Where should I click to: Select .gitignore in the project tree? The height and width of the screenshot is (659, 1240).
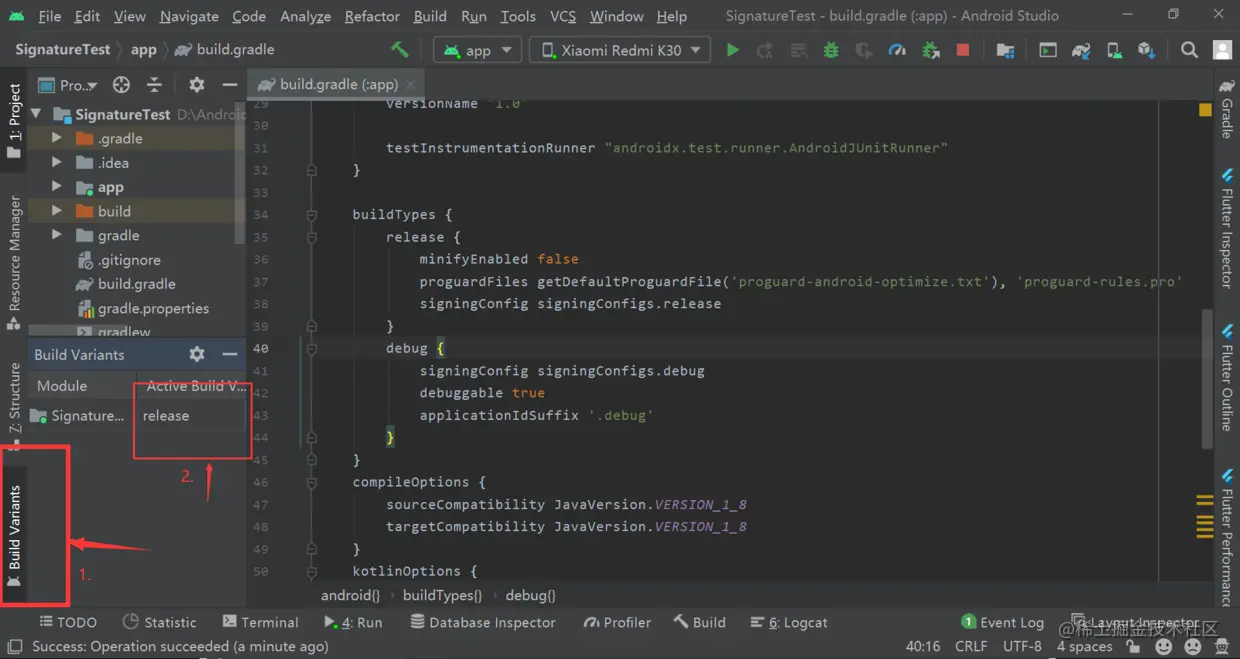[x=129, y=260]
